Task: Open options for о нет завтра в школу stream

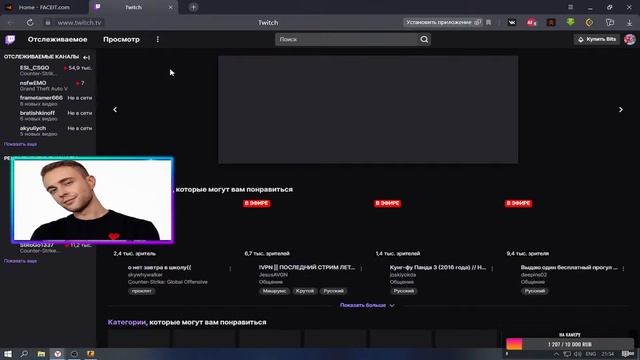Action: click(230, 269)
